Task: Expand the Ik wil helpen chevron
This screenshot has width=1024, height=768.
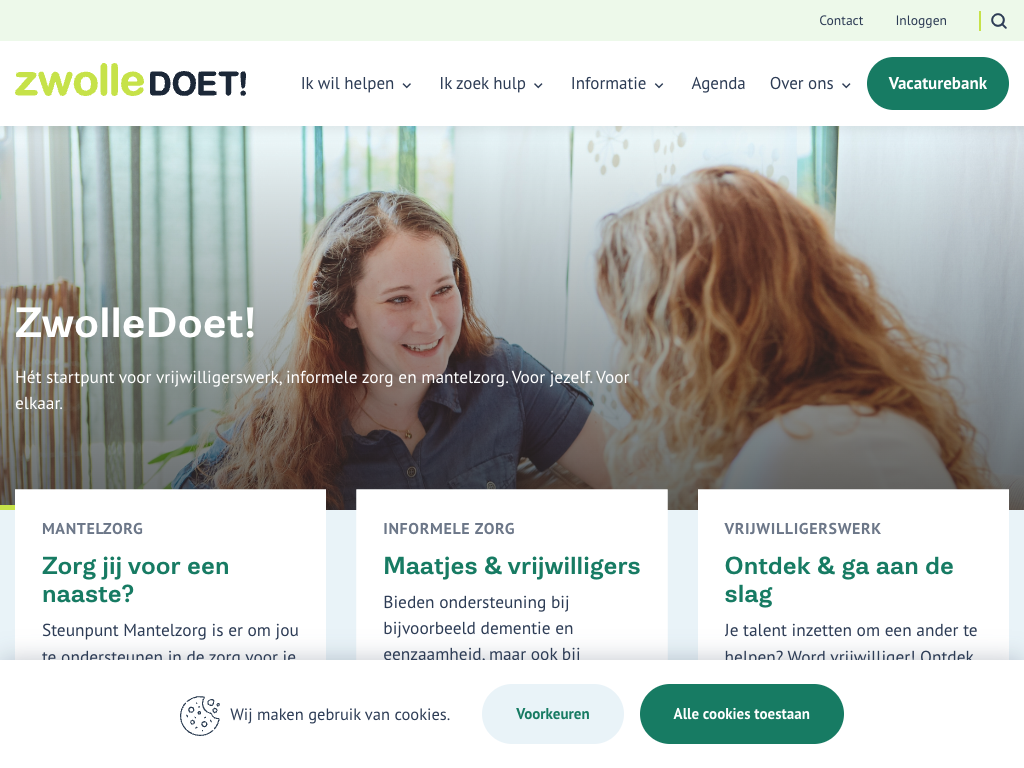Action: pos(407,85)
